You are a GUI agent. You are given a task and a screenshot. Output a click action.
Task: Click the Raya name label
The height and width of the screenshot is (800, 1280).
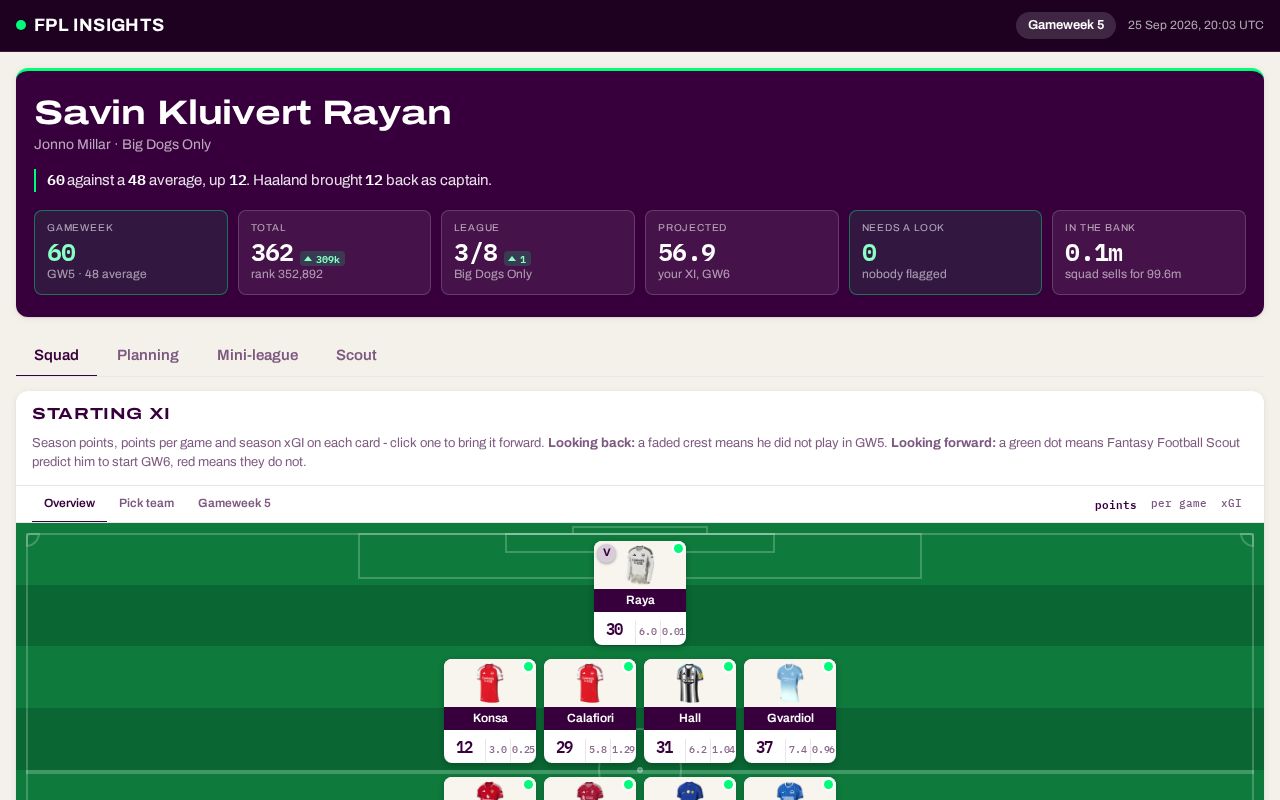[x=640, y=600]
